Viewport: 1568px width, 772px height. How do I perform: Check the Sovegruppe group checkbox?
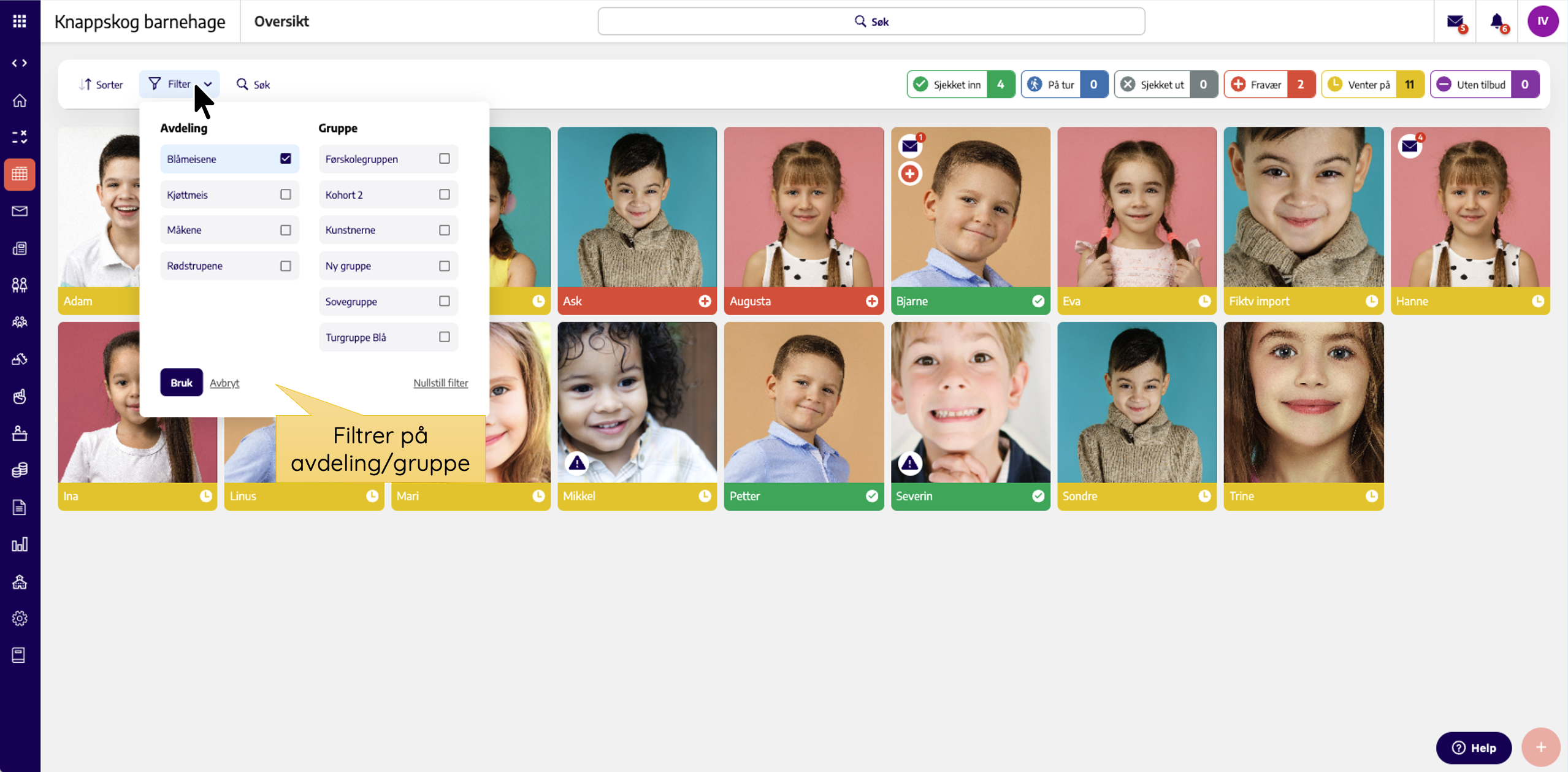click(445, 301)
